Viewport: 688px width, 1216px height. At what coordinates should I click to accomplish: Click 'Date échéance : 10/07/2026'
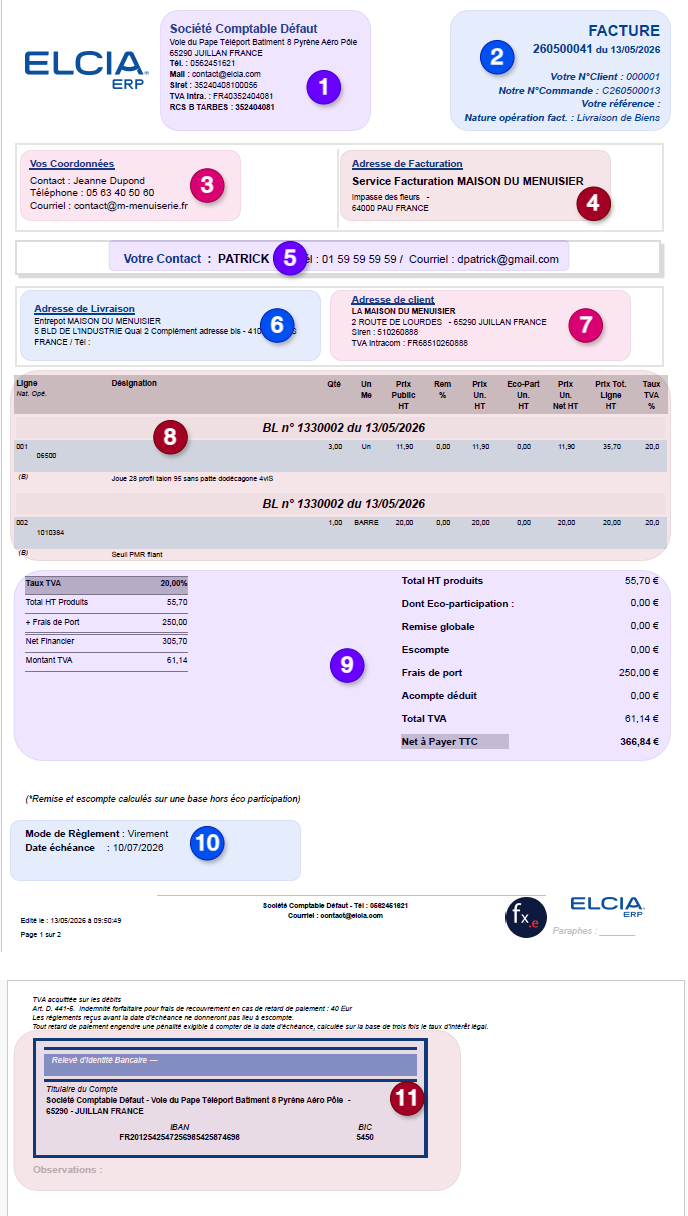(x=94, y=847)
